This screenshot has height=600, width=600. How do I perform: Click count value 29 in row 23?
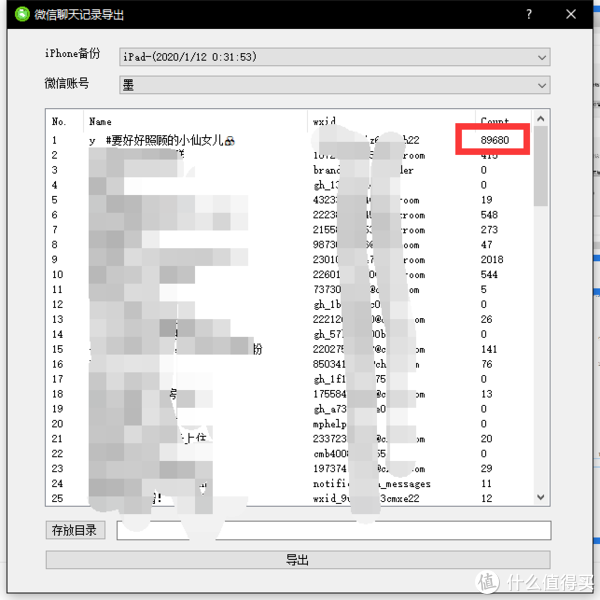[x=486, y=468]
